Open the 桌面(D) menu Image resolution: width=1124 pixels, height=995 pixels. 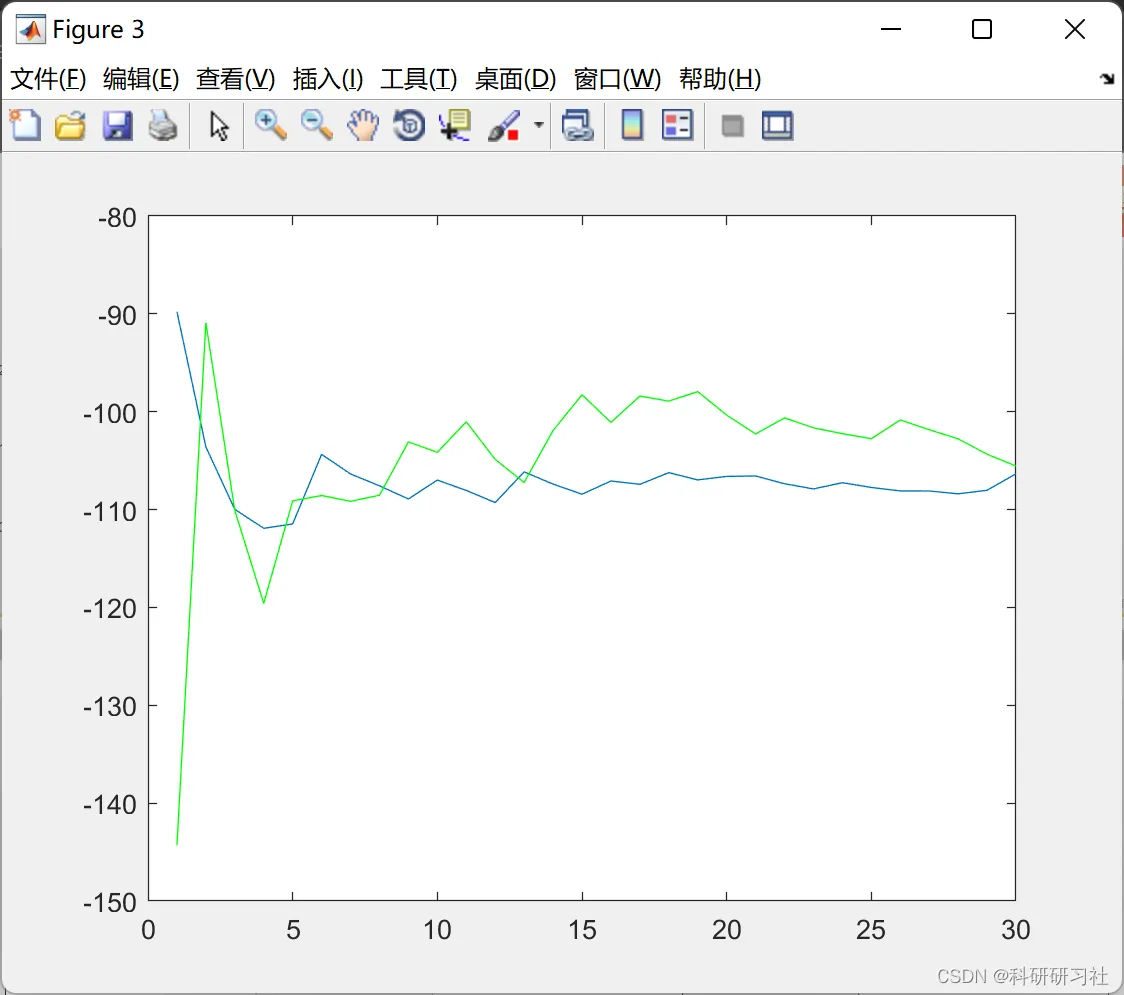coord(515,79)
